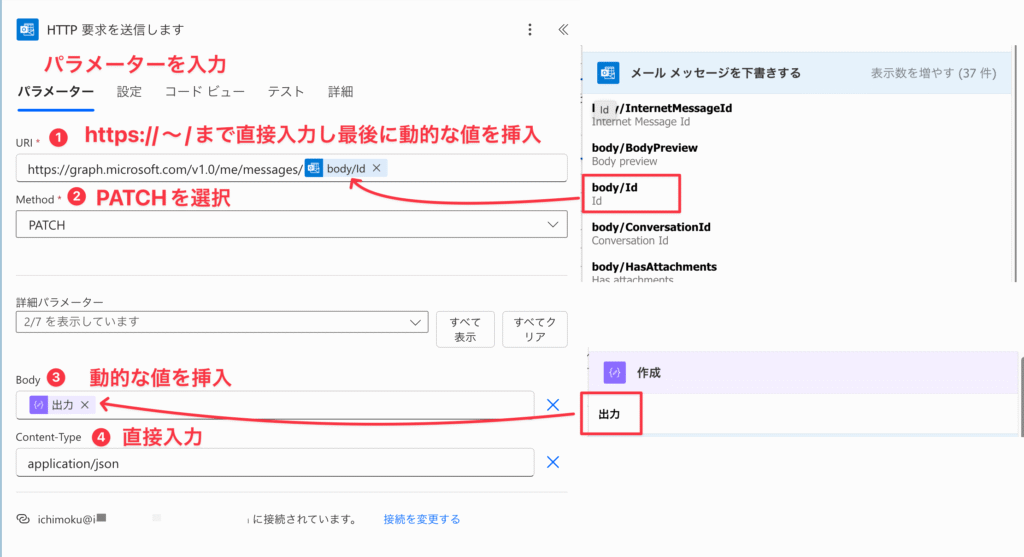Collapse panel with double chevron icon
The image size is (1024, 557).
point(563,30)
